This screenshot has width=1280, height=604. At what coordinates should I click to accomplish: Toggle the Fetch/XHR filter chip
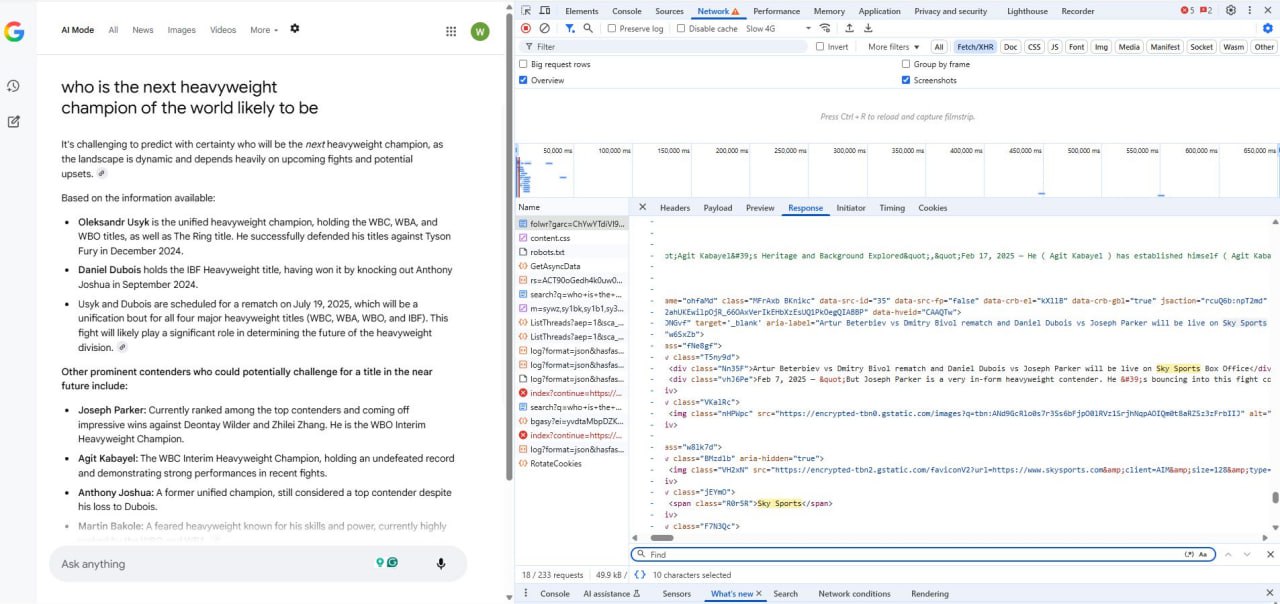tap(974, 47)
